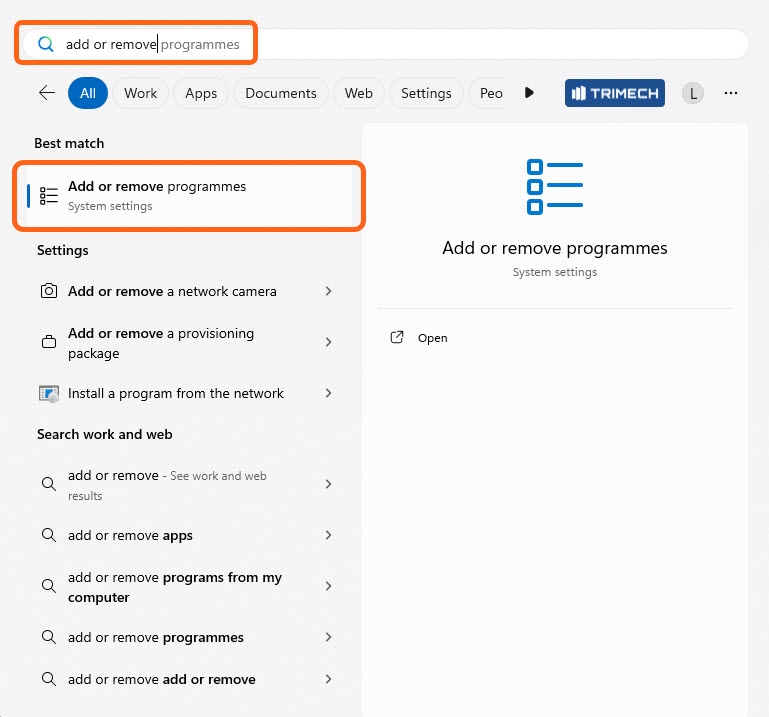The image size is (769, 717).
Task: Click the provisioning package briefcase icon
Action: 48,343
